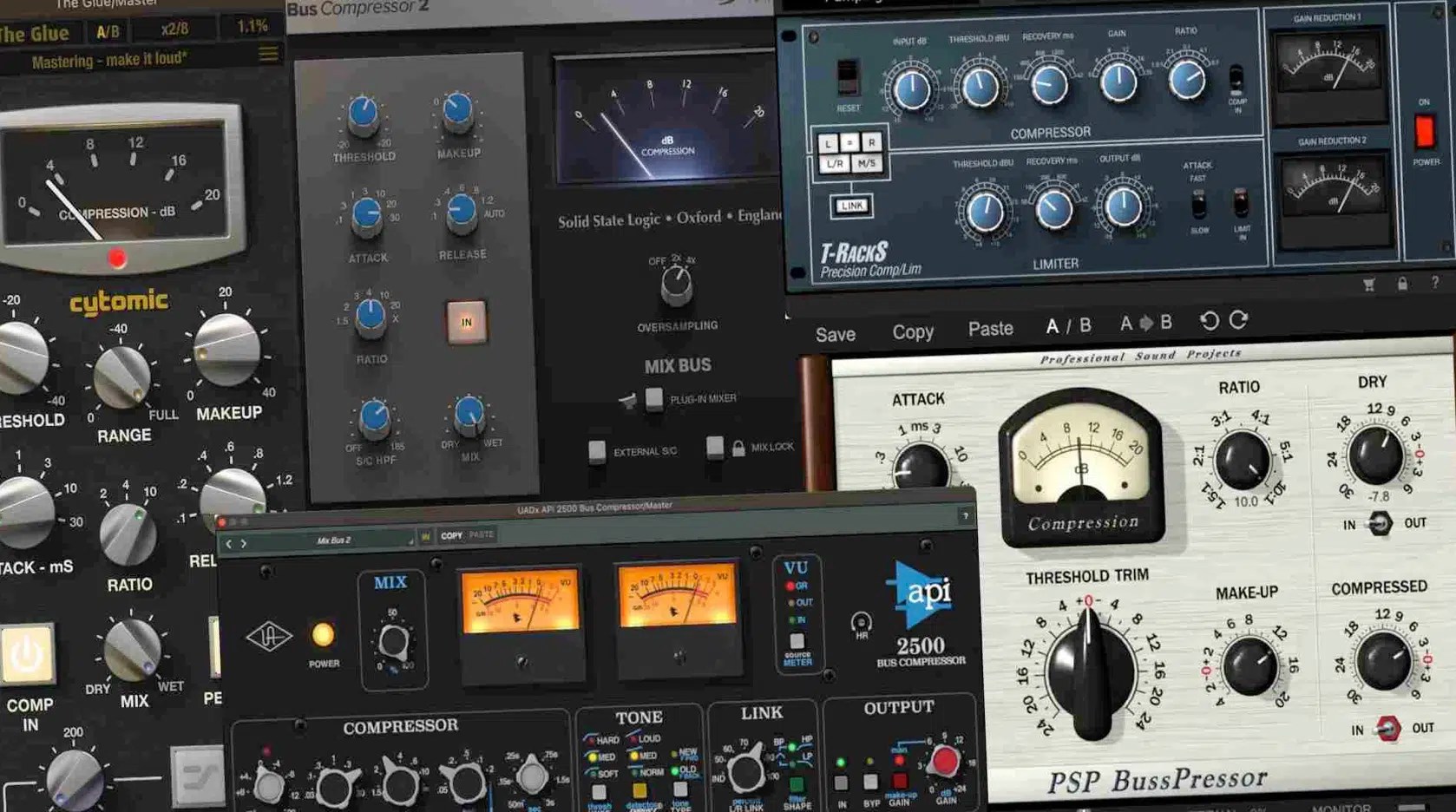The width and height of the screenshot is (1456, 812).
Task: Click the cytomic logo on The Glue
Action: click(x=119, y=303)
